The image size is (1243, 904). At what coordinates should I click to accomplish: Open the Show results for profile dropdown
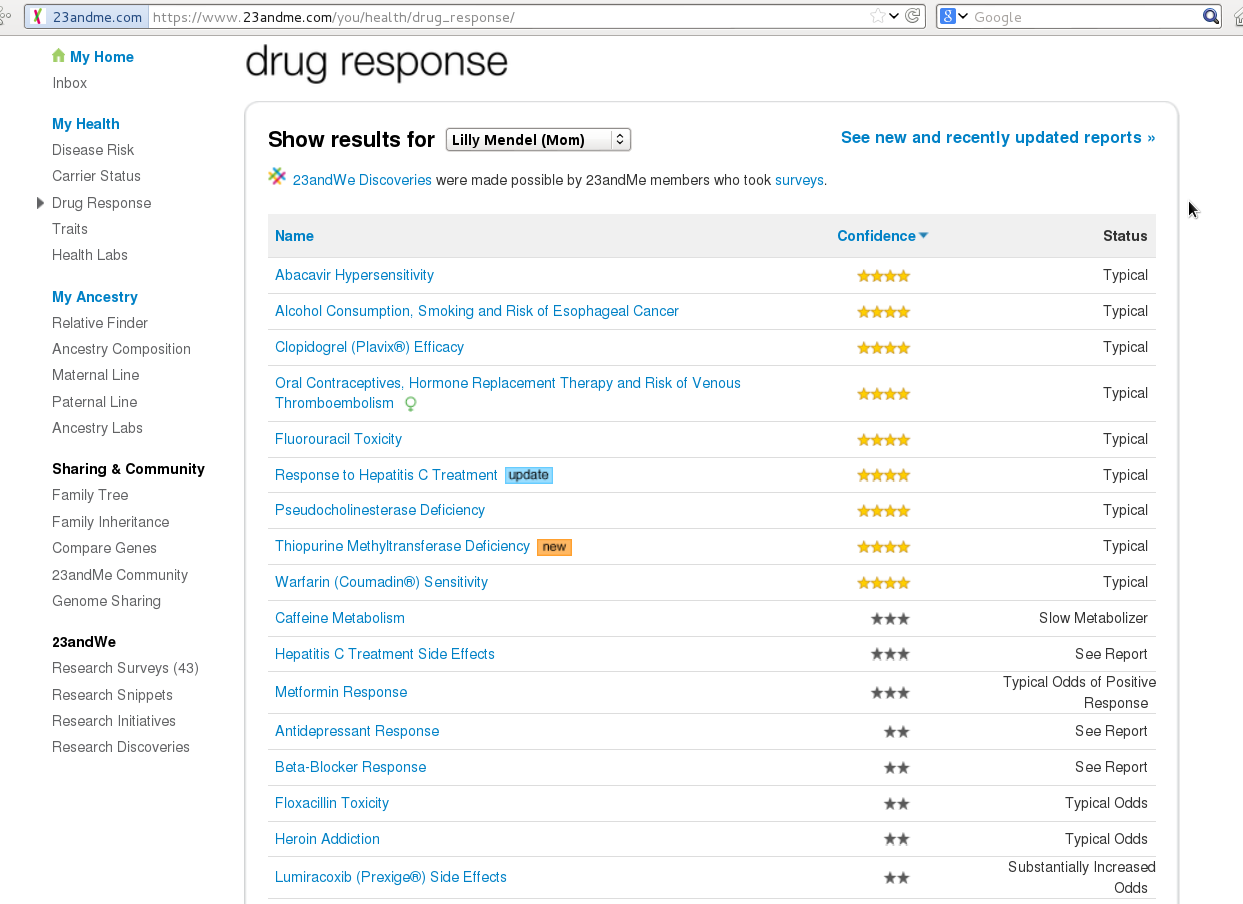[538, 140]
